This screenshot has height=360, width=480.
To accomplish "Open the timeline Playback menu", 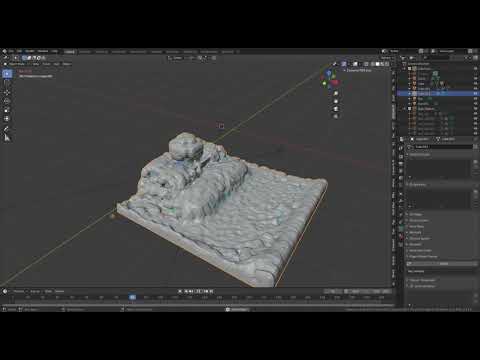I will (19, 291).
